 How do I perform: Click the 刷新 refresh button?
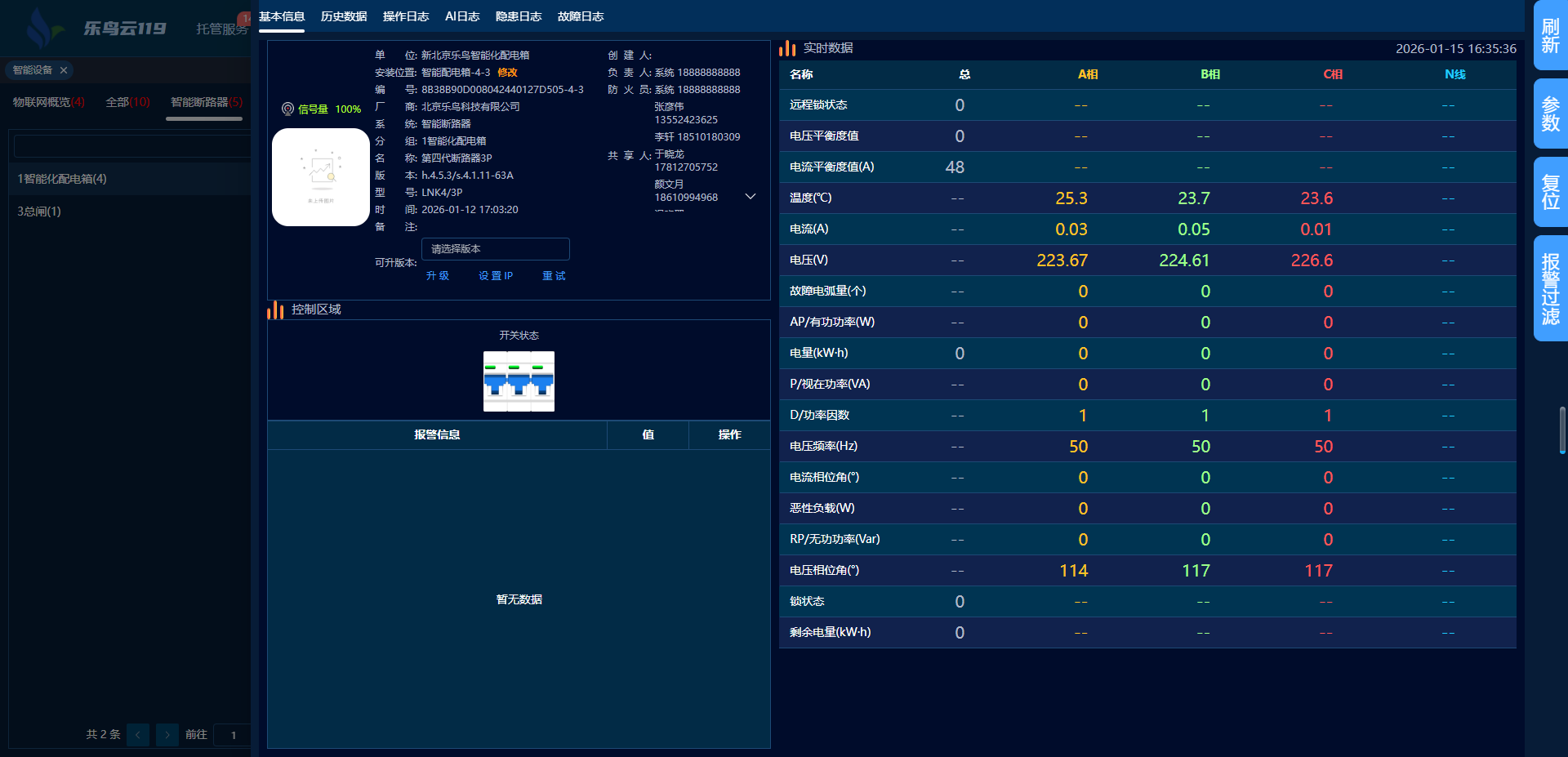click(1550, 35)
